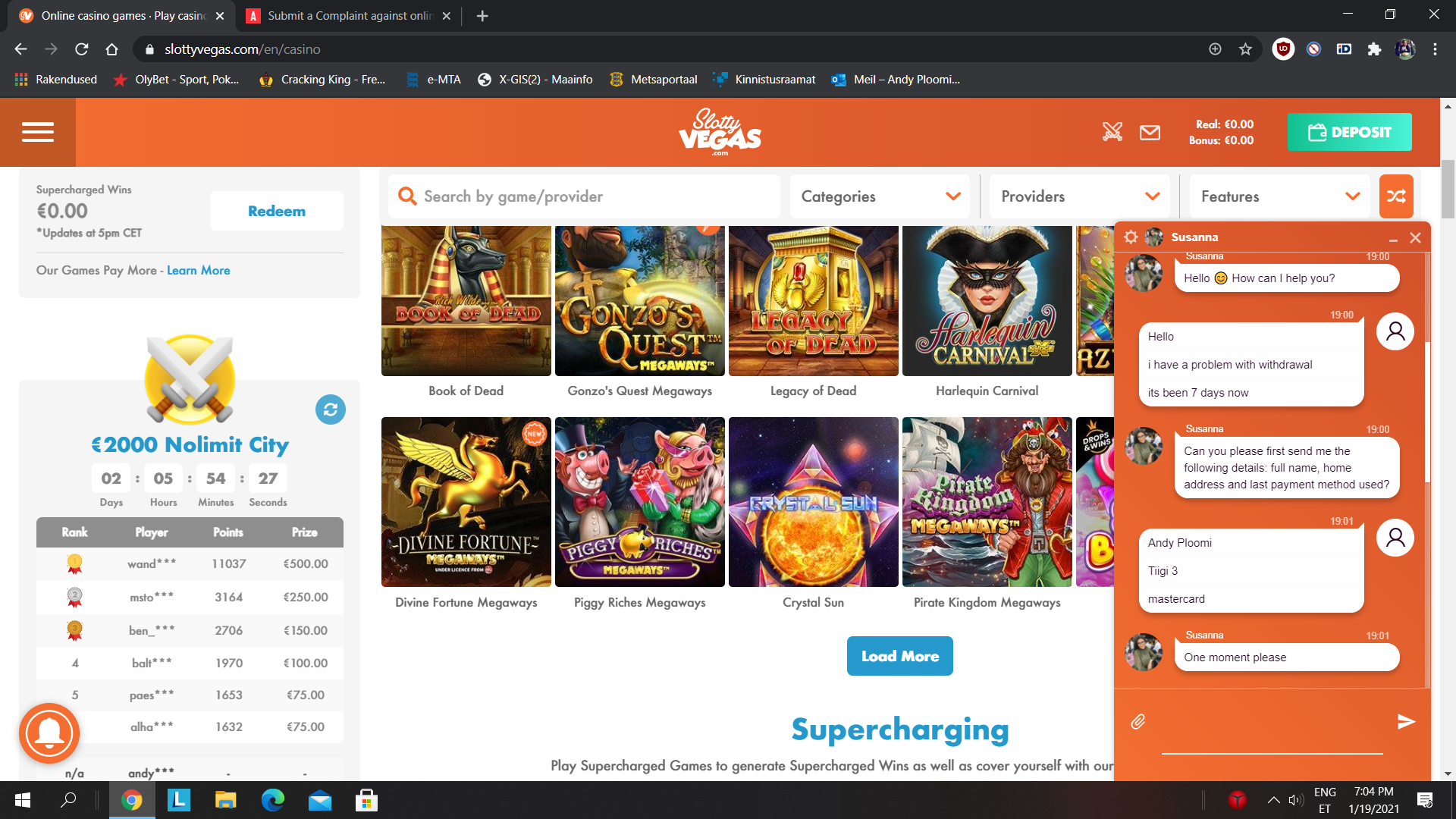Expand the Features dropdown
Screen dimensions: 1456x819
click(1280, 196)
